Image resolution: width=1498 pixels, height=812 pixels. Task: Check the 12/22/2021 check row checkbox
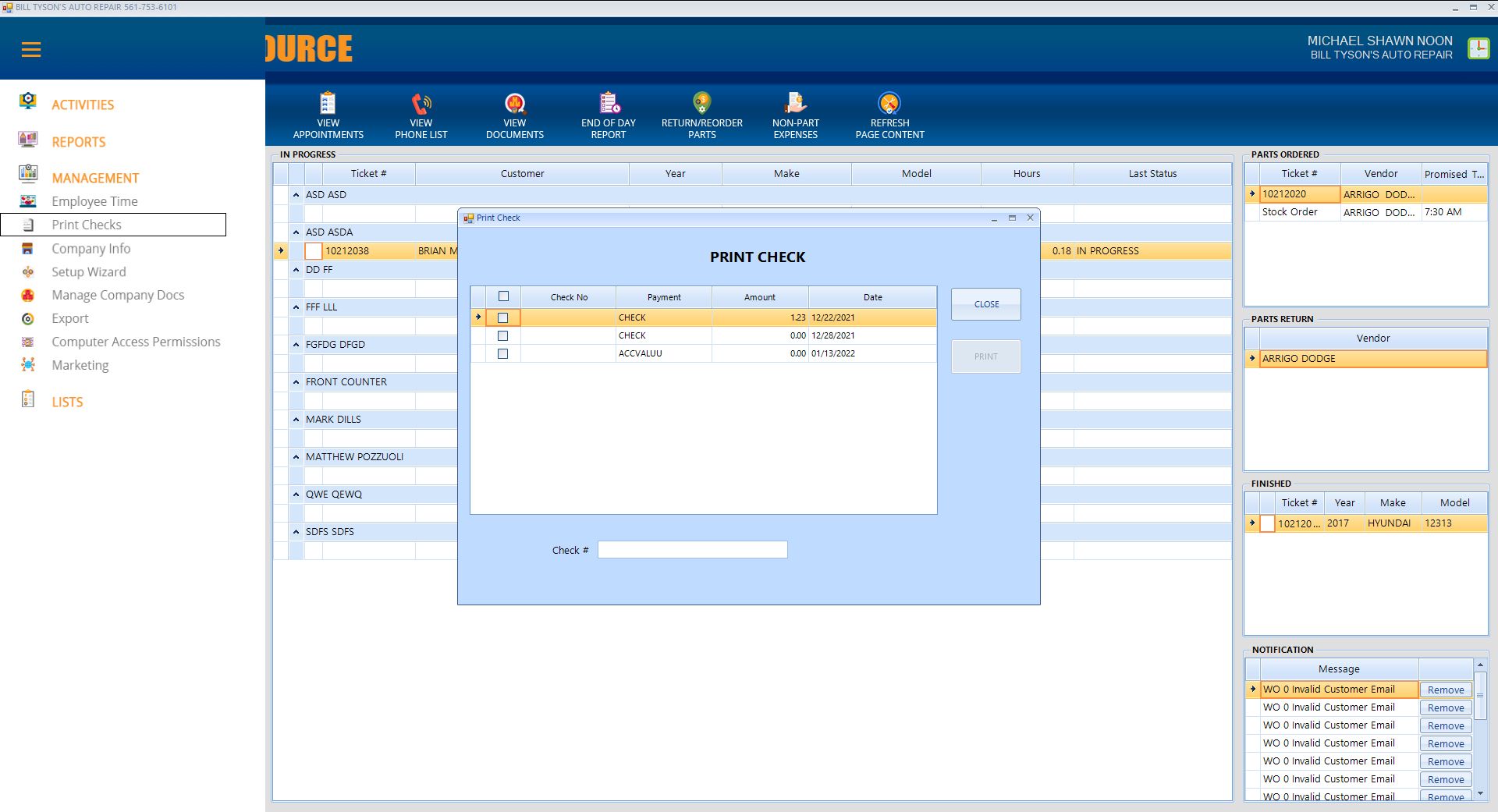coord(503,318)
